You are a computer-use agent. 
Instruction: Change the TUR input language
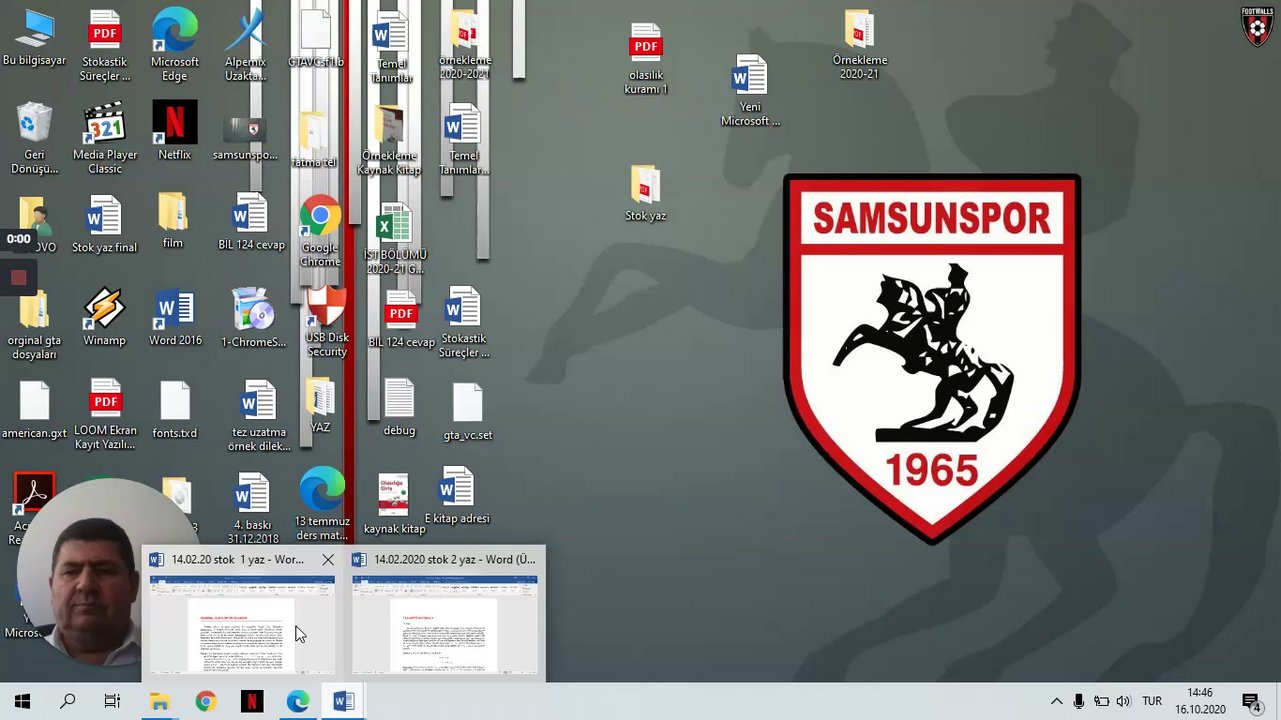pos(1152,702)
